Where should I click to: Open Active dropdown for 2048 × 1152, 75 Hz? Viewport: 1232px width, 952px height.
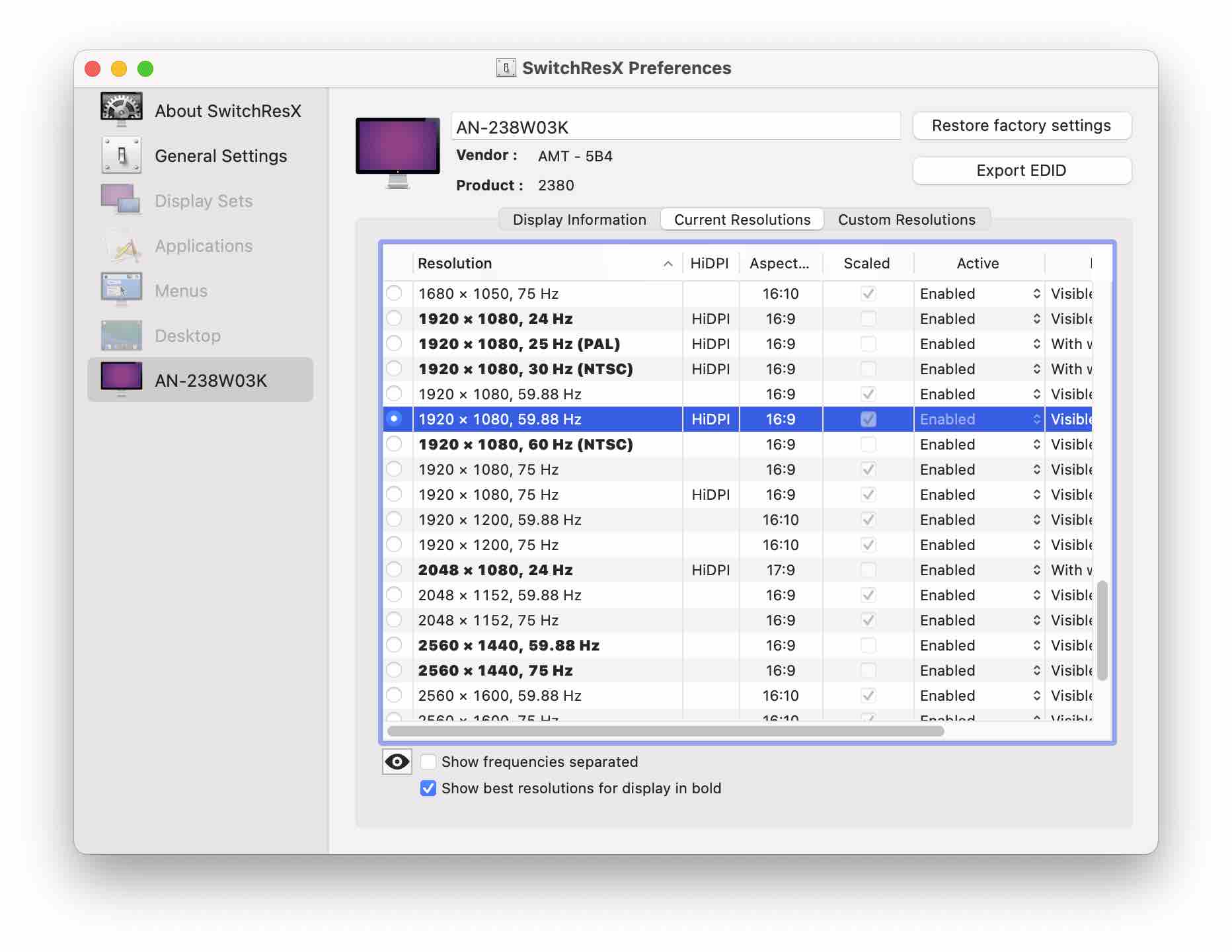point(980,620)
